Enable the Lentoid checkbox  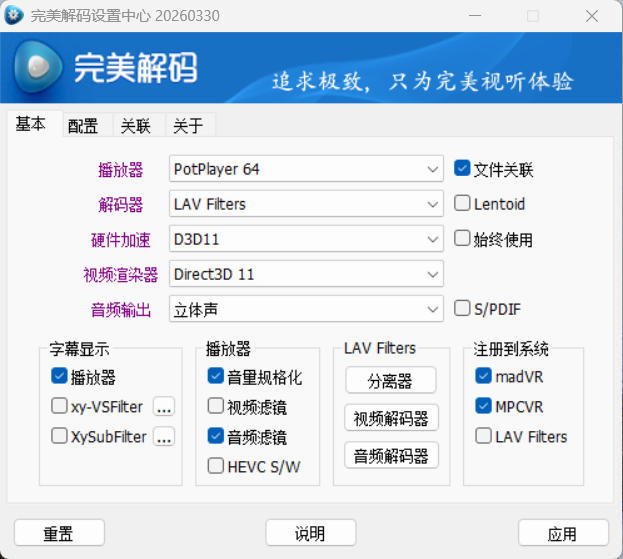pyautogui.click(x=462, y=204)
